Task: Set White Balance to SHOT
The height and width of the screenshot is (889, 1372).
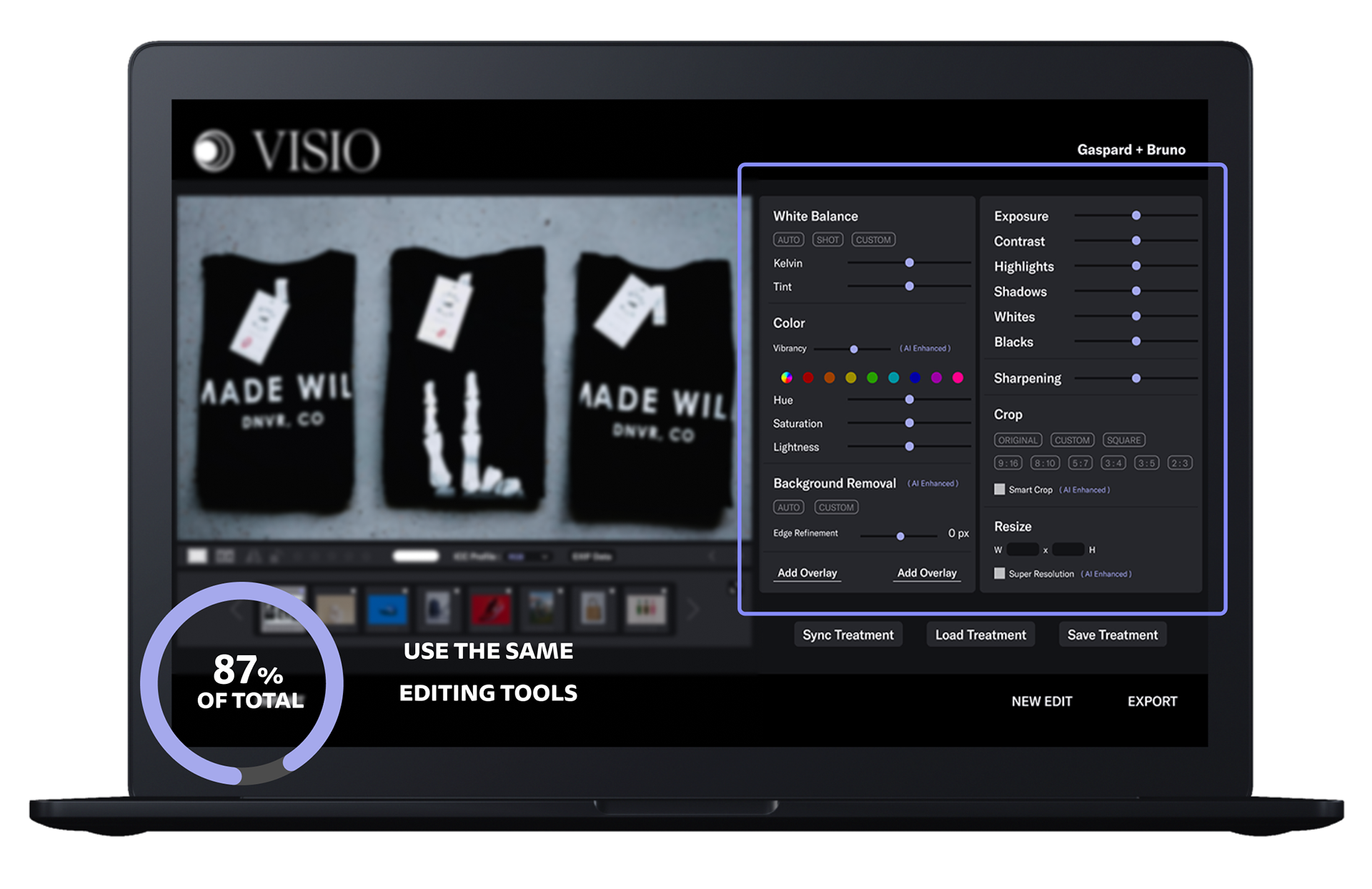Action: coord(827,240)
